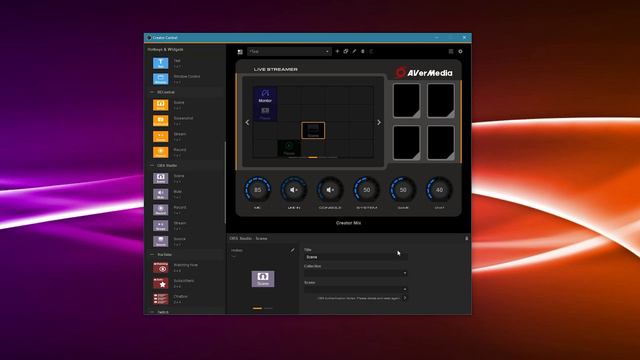The image size is (640, 360).
Task: Toggle mute on the CONSOLE knob
Action: (x=330, y=190)
